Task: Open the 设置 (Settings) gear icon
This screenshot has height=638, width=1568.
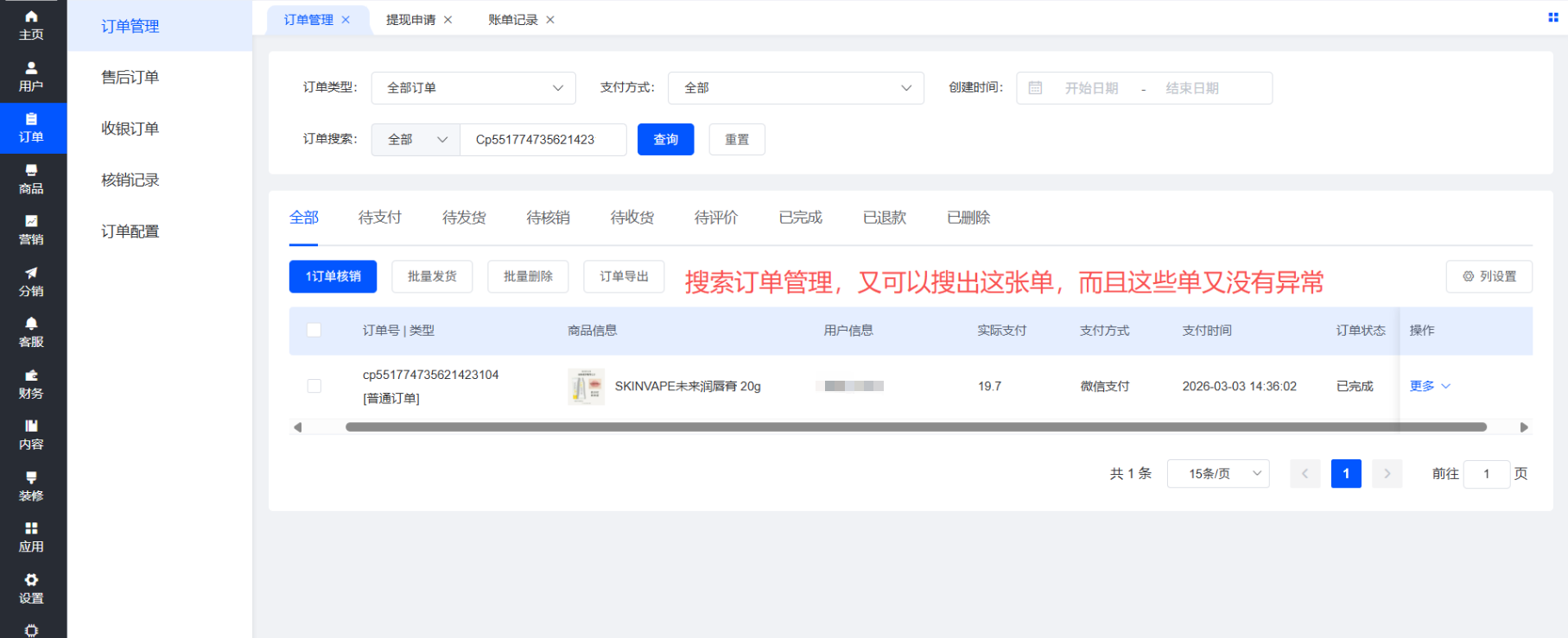Action: (31, 589)
